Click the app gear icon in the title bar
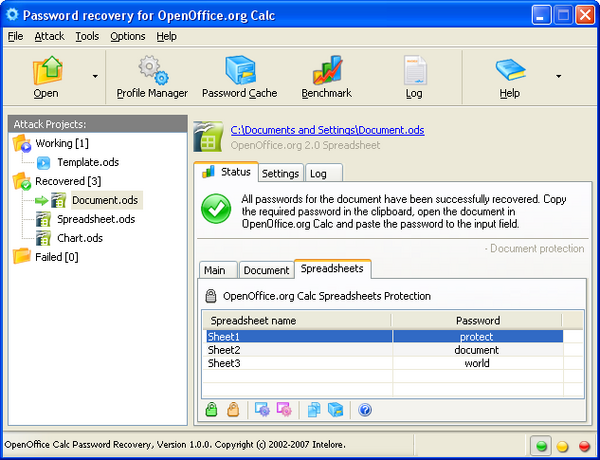The height and width of the screenshot is (460, 600). click(12, 15)
